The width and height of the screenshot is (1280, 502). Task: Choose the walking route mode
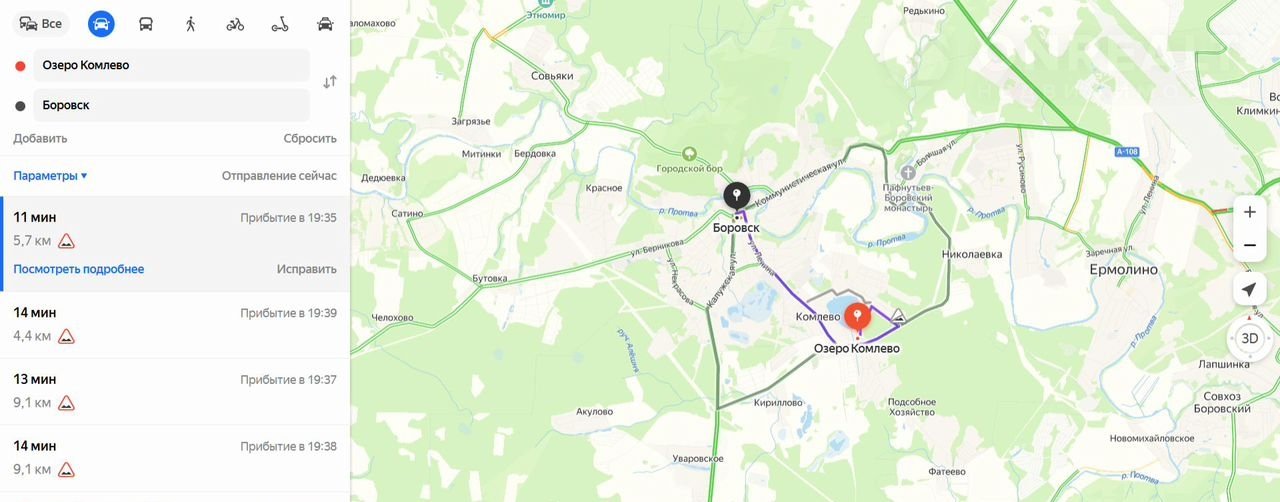pos(190,24)
